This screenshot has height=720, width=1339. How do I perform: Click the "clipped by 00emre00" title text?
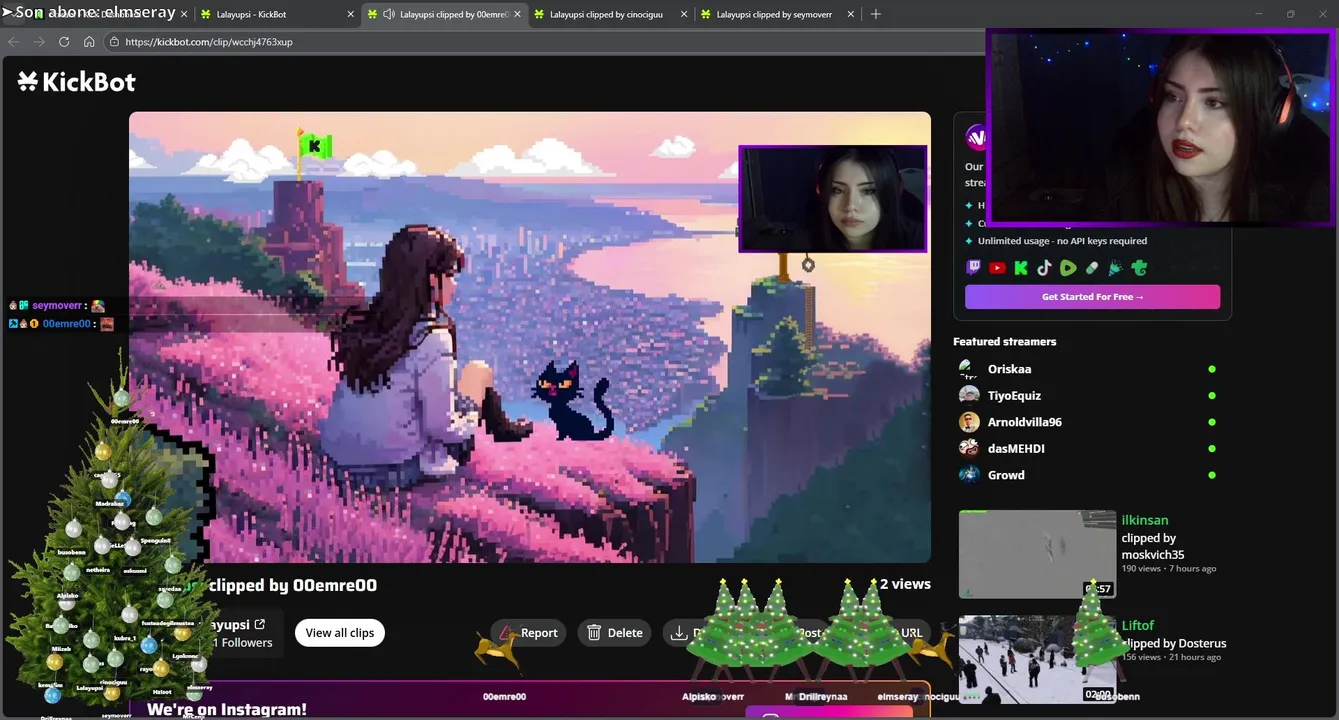(x=293, y=586)
